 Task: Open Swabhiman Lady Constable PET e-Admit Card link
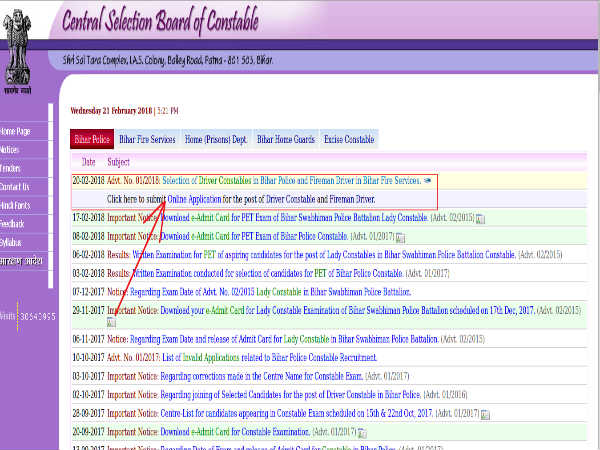coord(294,218)
